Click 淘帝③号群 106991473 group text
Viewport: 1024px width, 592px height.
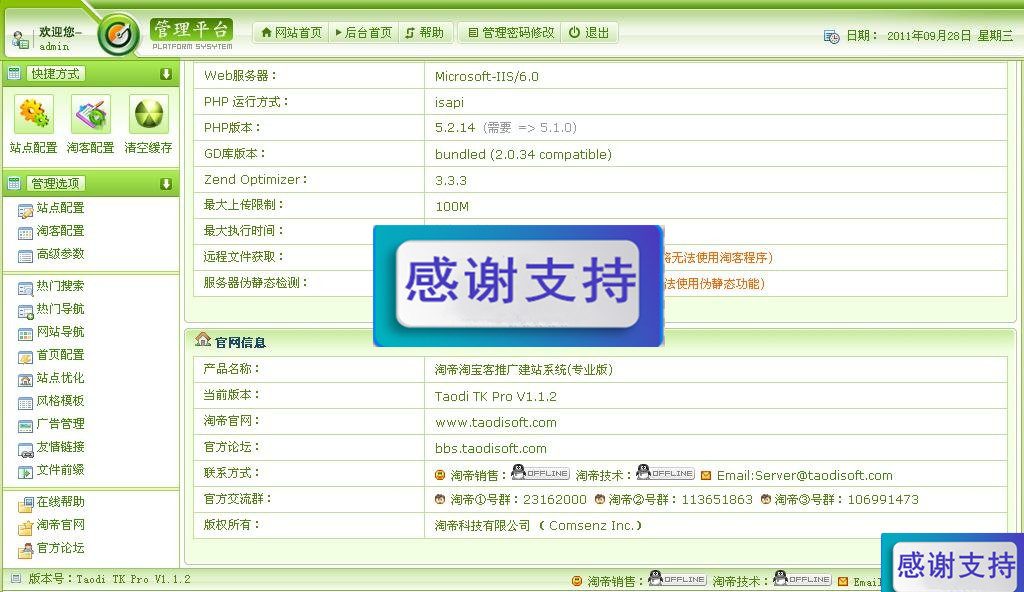pos(846,500)
